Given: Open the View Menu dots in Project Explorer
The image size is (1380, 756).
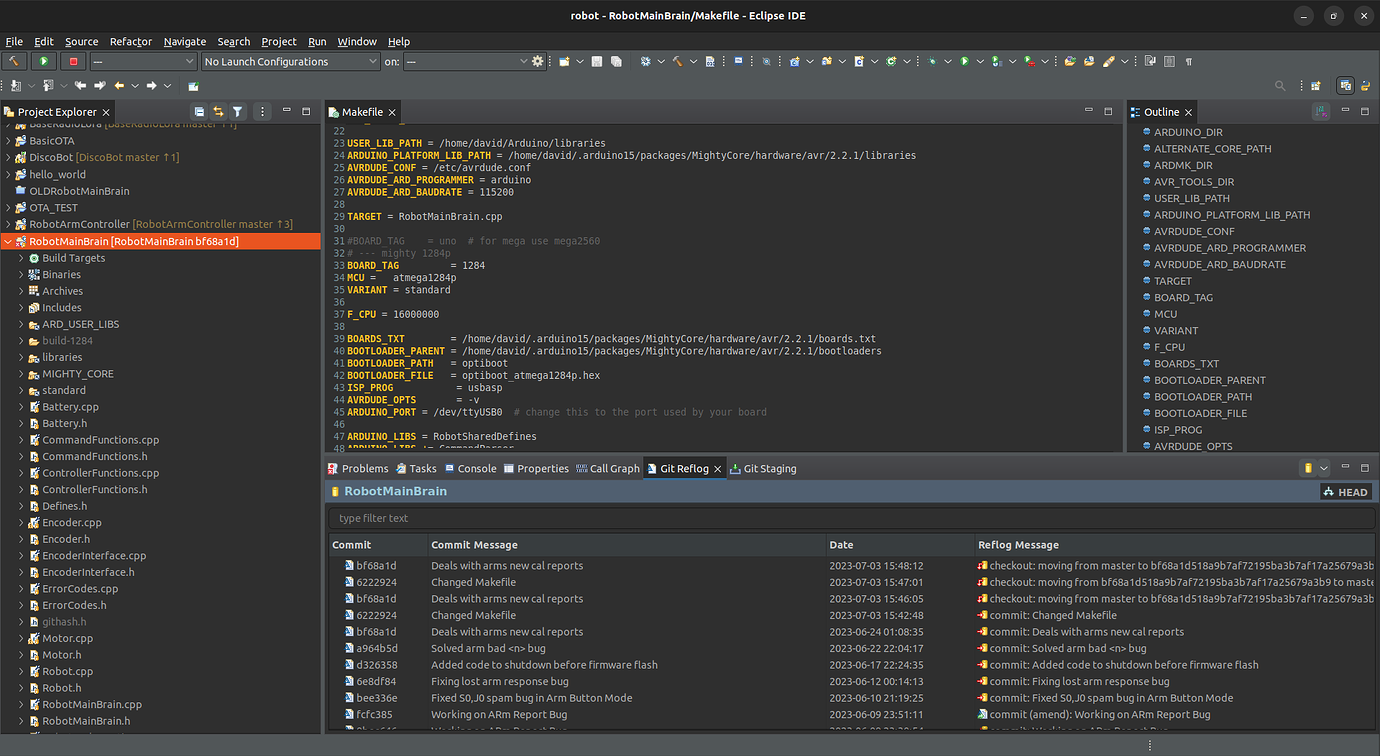Looking at the screenshot, I should coord(262,111).
